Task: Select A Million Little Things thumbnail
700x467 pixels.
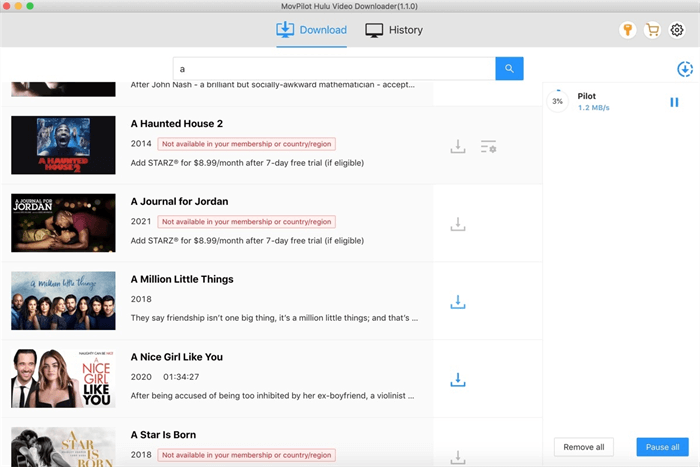Action: (x=63, y=300)
